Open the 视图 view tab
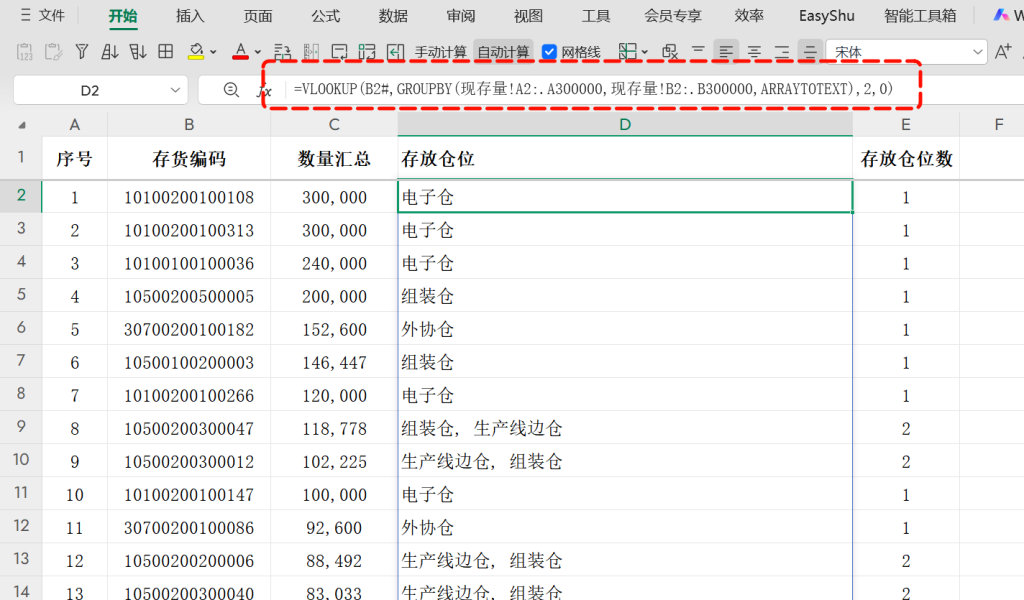This screenshot has width=1024, height=600. click(x=528, y=16)
